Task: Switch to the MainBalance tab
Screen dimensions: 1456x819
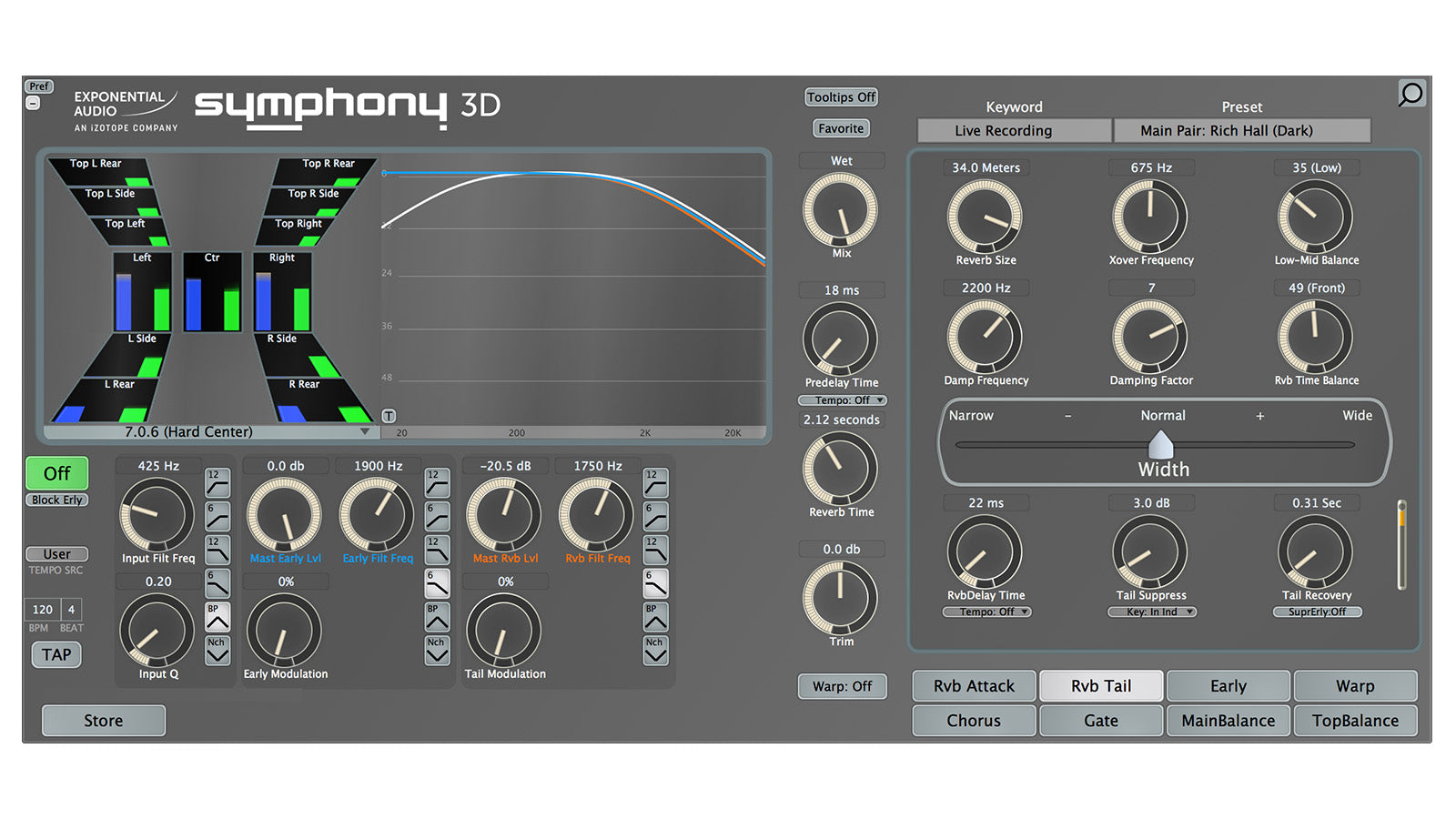Action: [x=1228, y=721]
